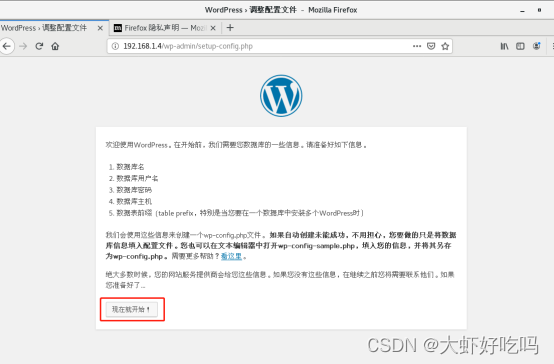The height and width of the screenshot is (364, 554).
Task: Go back with the browser back arrow
Action: pos(6,46)
